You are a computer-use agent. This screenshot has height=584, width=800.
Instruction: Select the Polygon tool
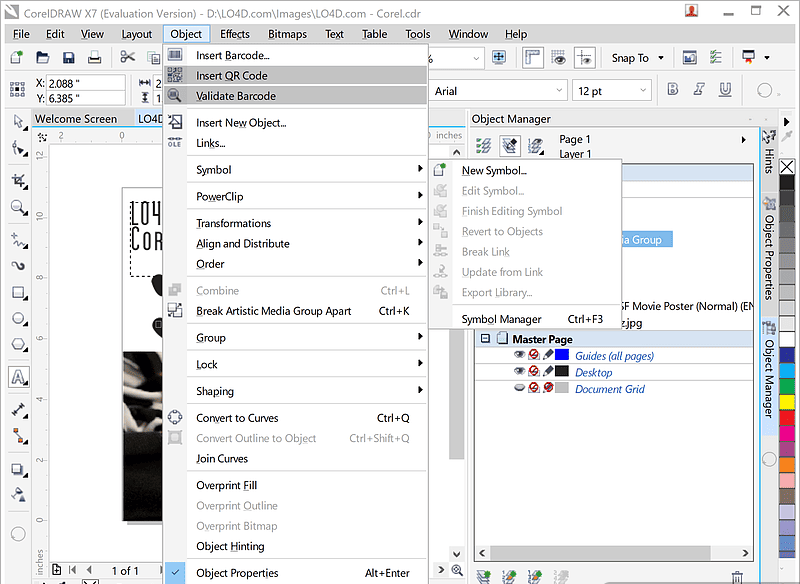pos(19,345)
